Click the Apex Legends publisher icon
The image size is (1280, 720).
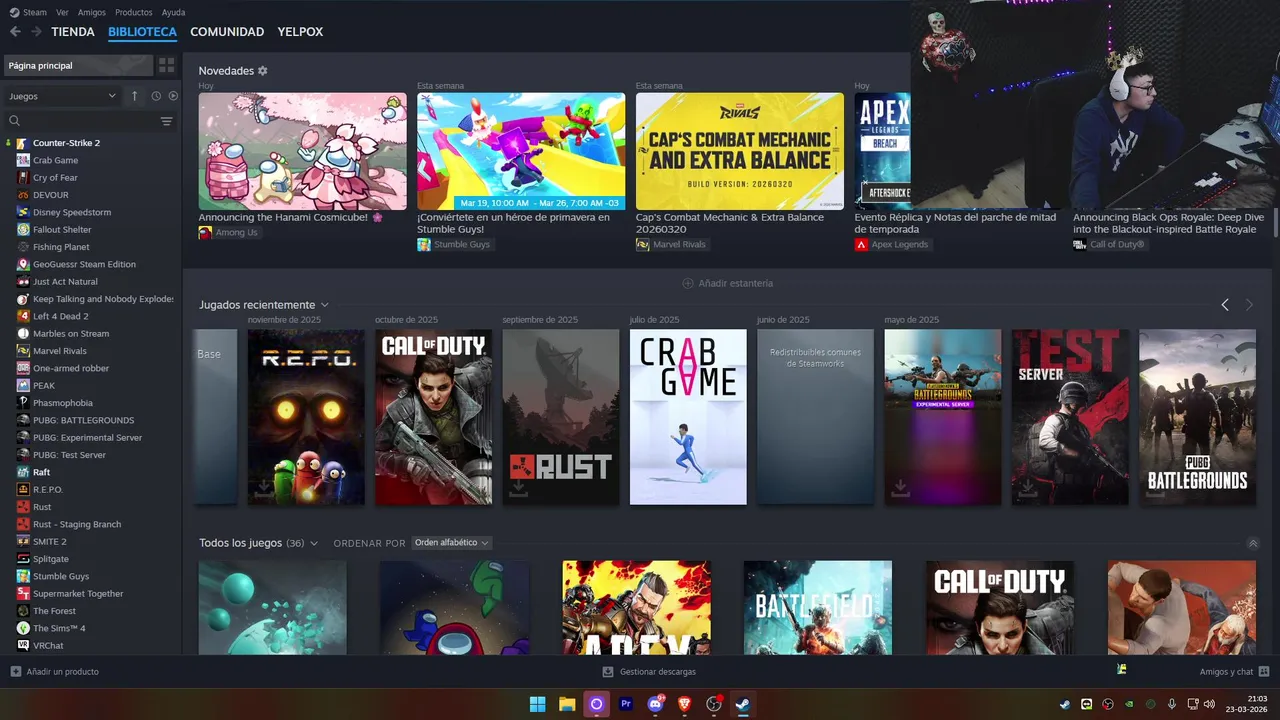pyautogui.click(x=861, y=245)
